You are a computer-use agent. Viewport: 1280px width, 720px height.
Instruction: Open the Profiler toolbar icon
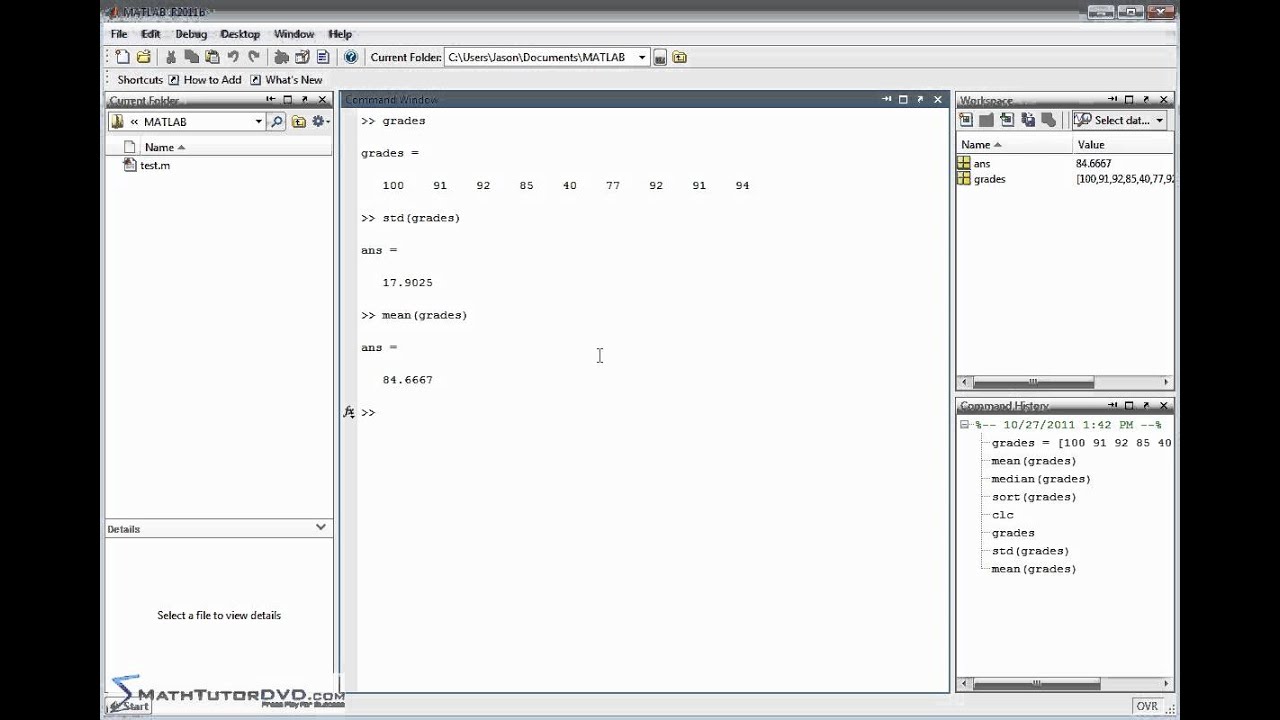click(323, 57)
